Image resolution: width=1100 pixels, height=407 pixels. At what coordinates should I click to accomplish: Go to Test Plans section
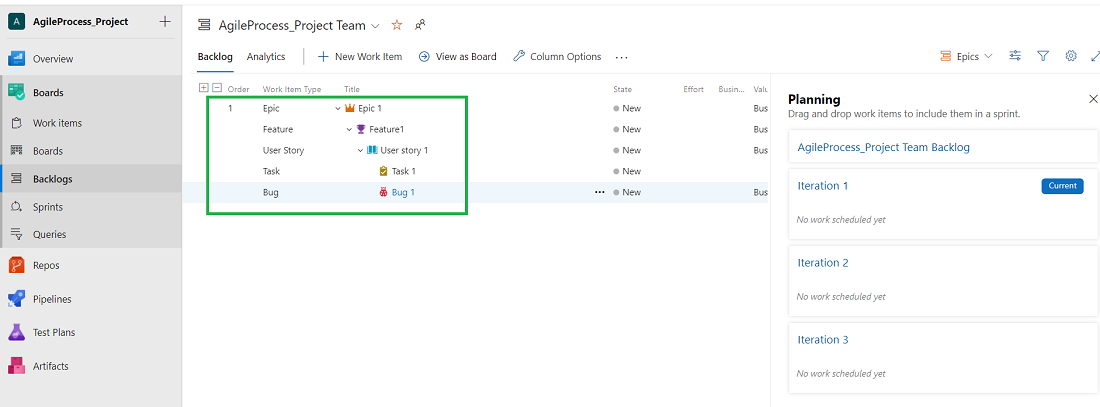tap(54, 332)
